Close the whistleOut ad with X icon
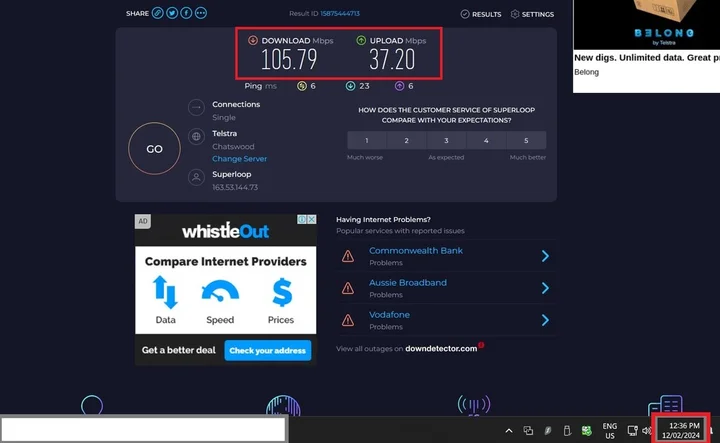The height and width of the screenshot is (443, 720). [x=311, y=219]
